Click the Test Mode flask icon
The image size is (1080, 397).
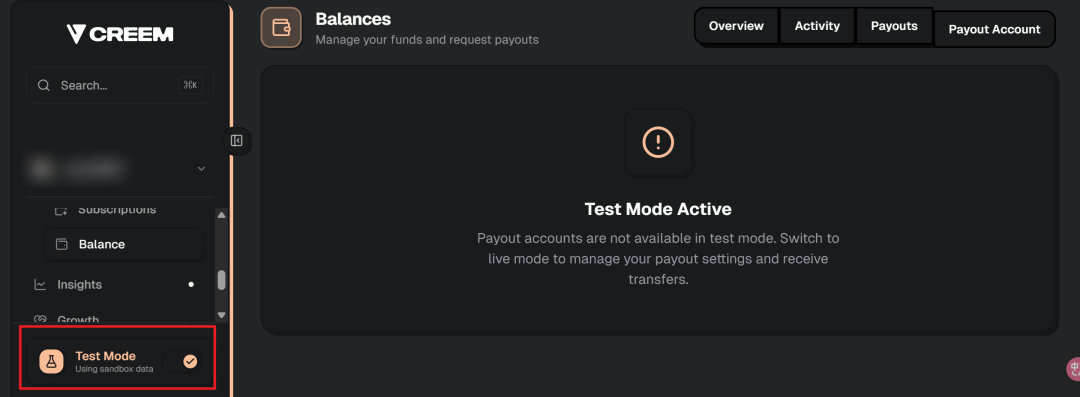pyautogui.click(x=52, y=361)
